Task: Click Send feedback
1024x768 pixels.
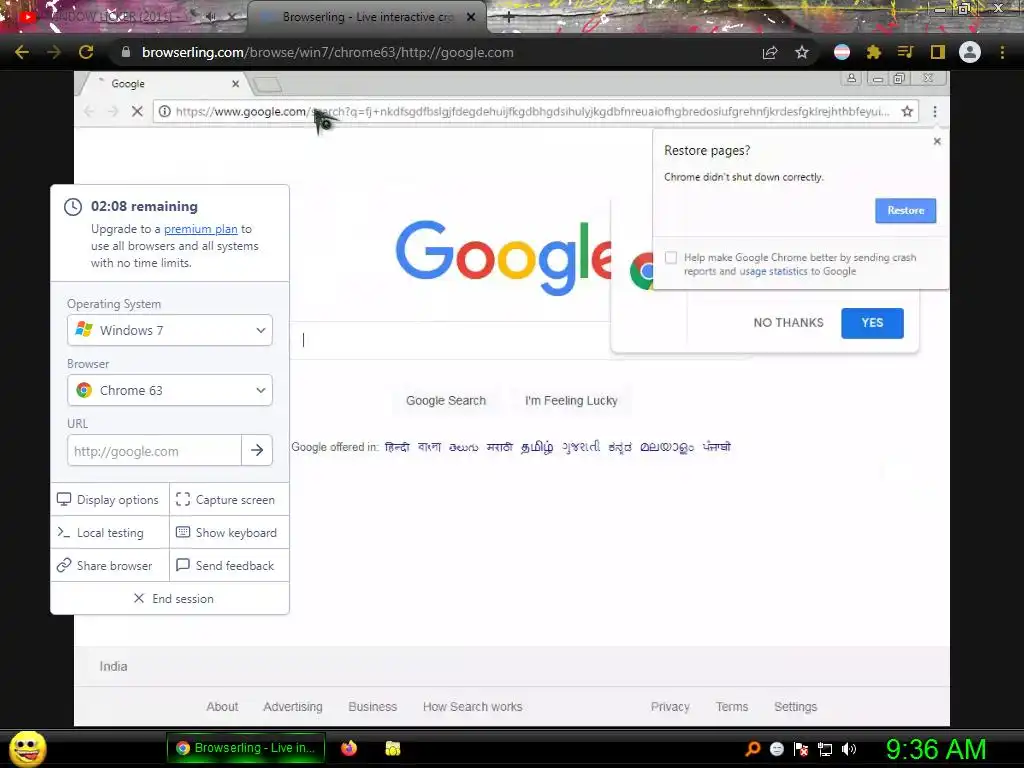Action: click(229, 566)
